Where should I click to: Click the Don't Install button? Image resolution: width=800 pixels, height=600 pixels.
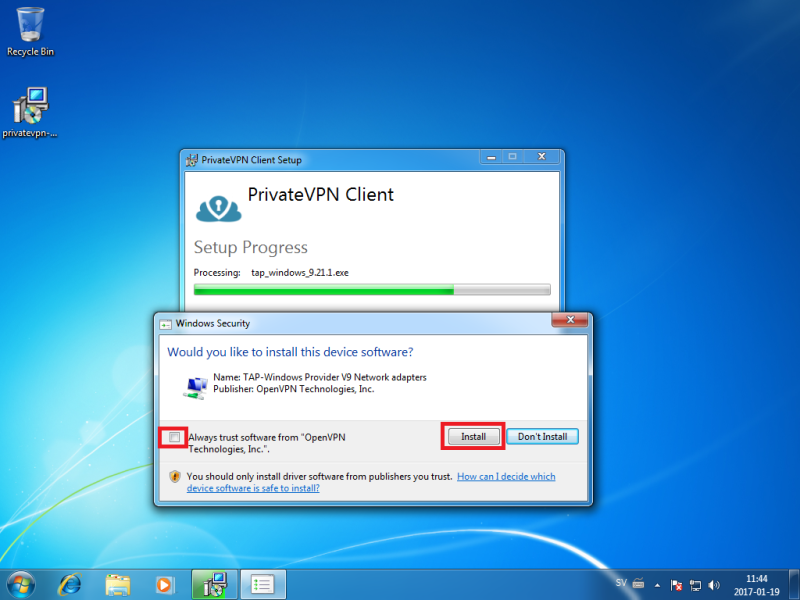coord(543,437)
